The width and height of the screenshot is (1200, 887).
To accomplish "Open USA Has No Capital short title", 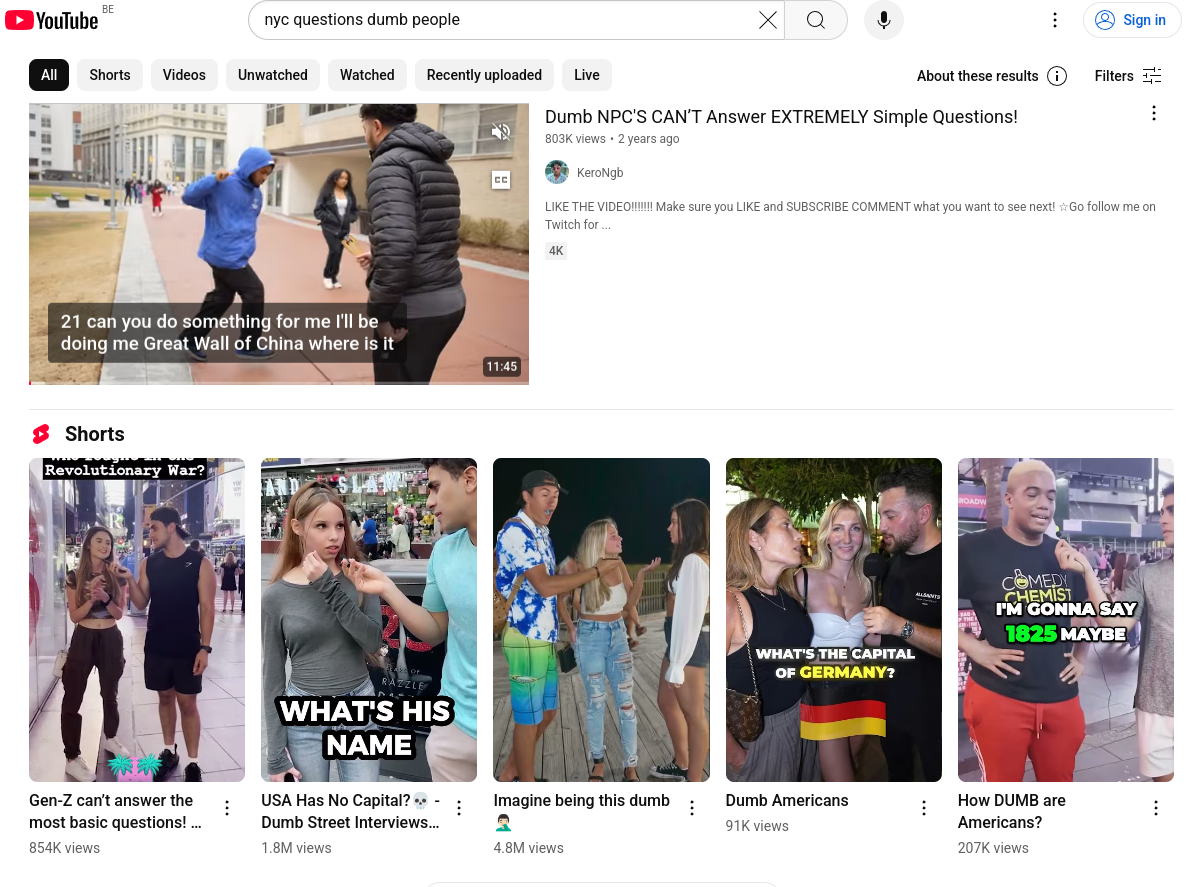I will (351, 811).
